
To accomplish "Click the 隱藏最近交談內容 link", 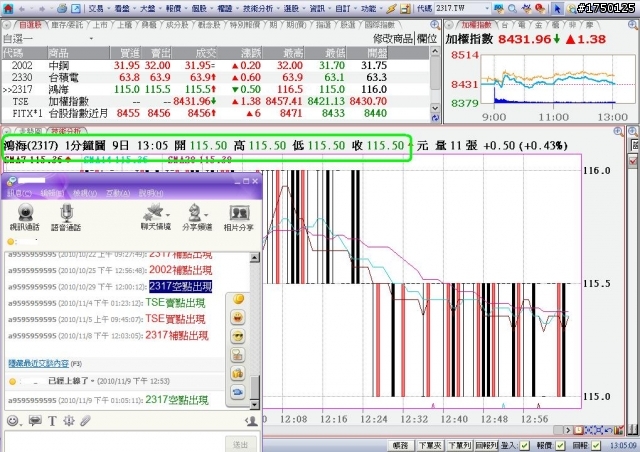I will click(x=38, y=363).
